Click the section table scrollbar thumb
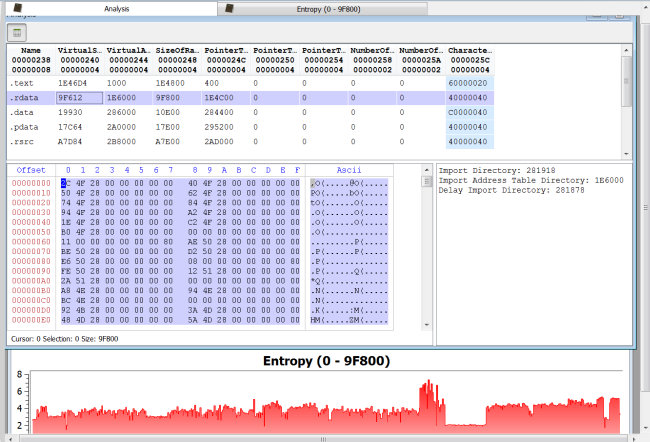Image resolution: width=650 pixels, height=442 pixels. (x=626, y=82)
